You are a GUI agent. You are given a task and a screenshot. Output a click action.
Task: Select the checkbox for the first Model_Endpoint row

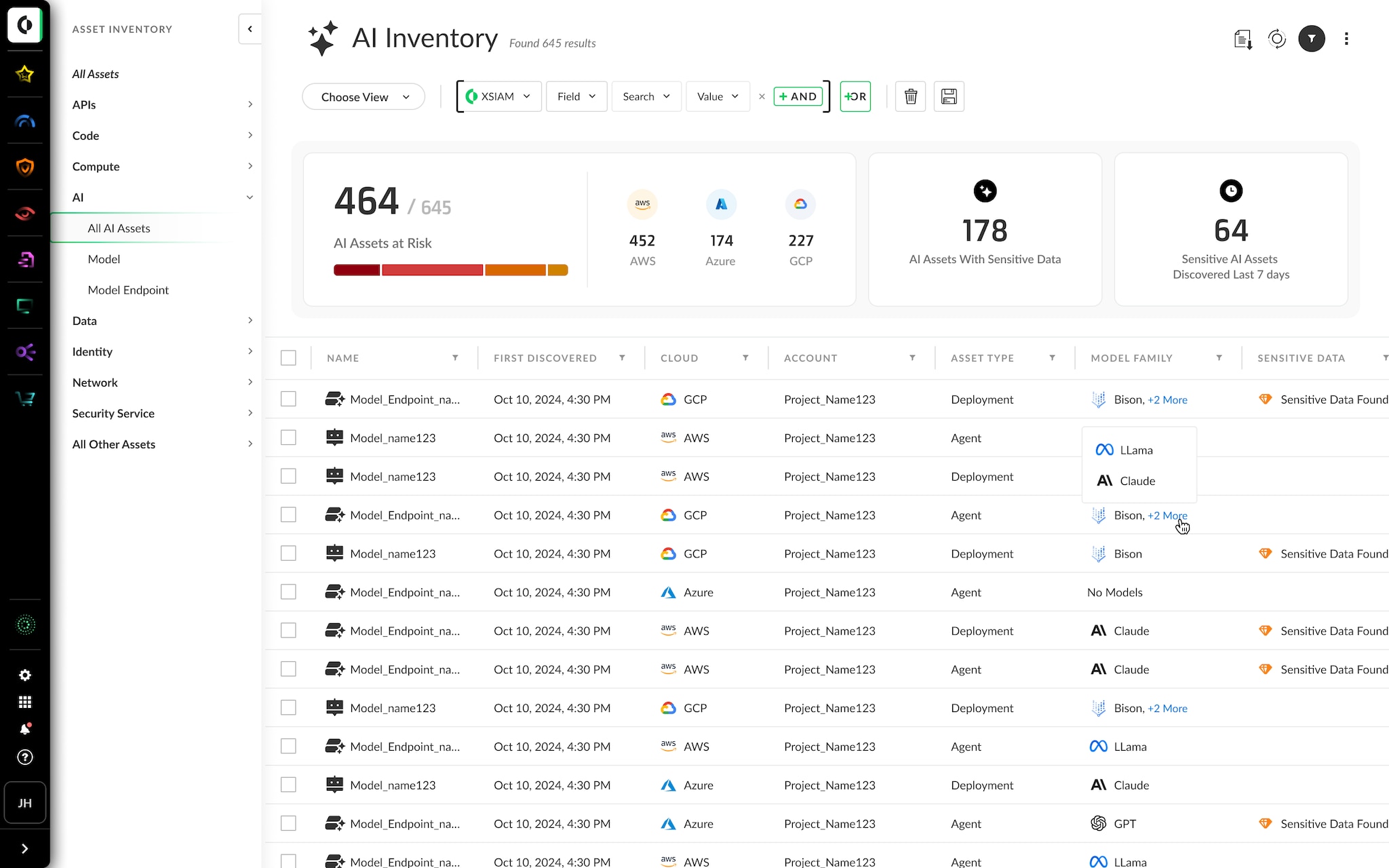click(x=288, y=399)
